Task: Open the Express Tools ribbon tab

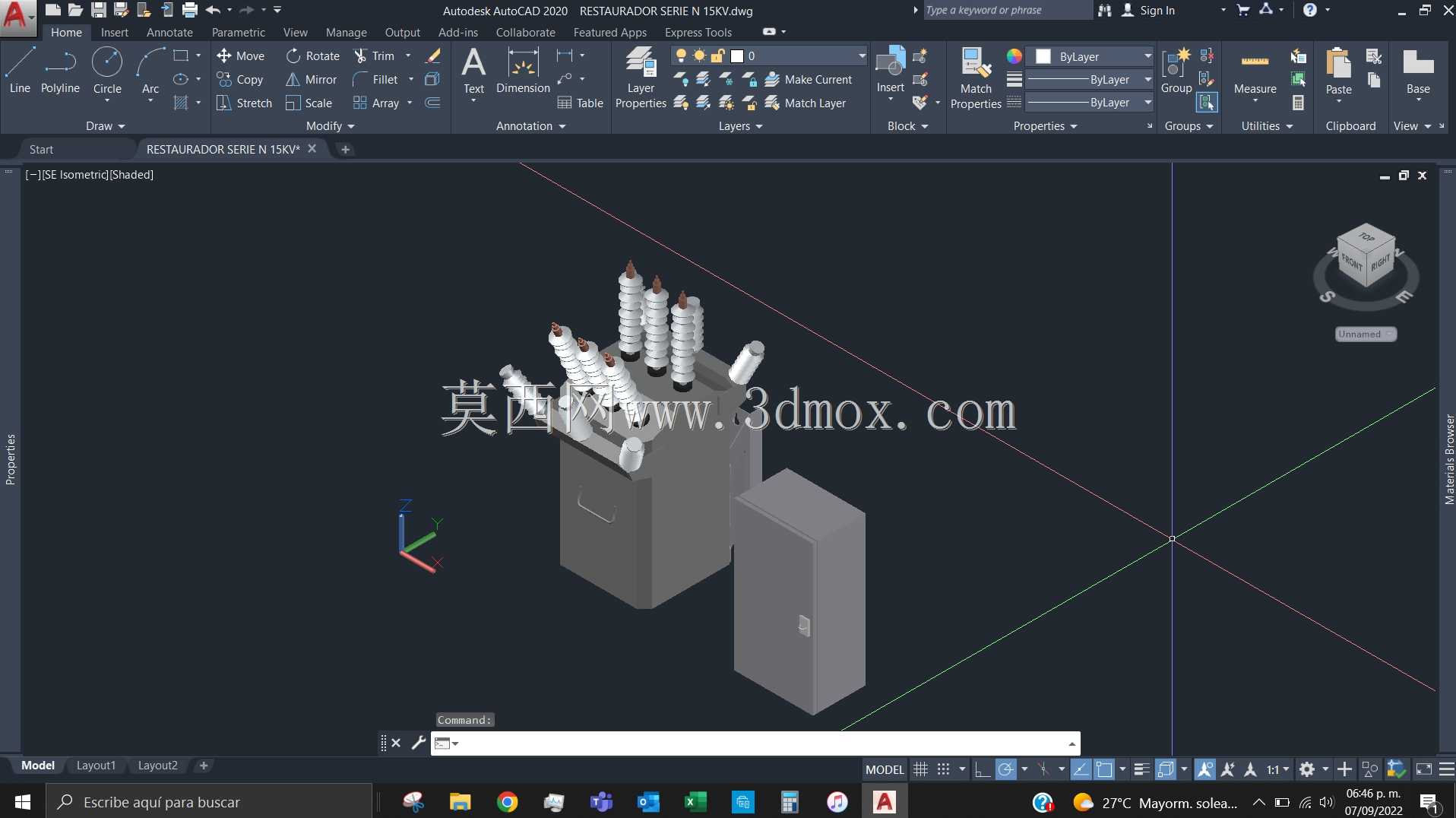Action: (x=698, y=32)
